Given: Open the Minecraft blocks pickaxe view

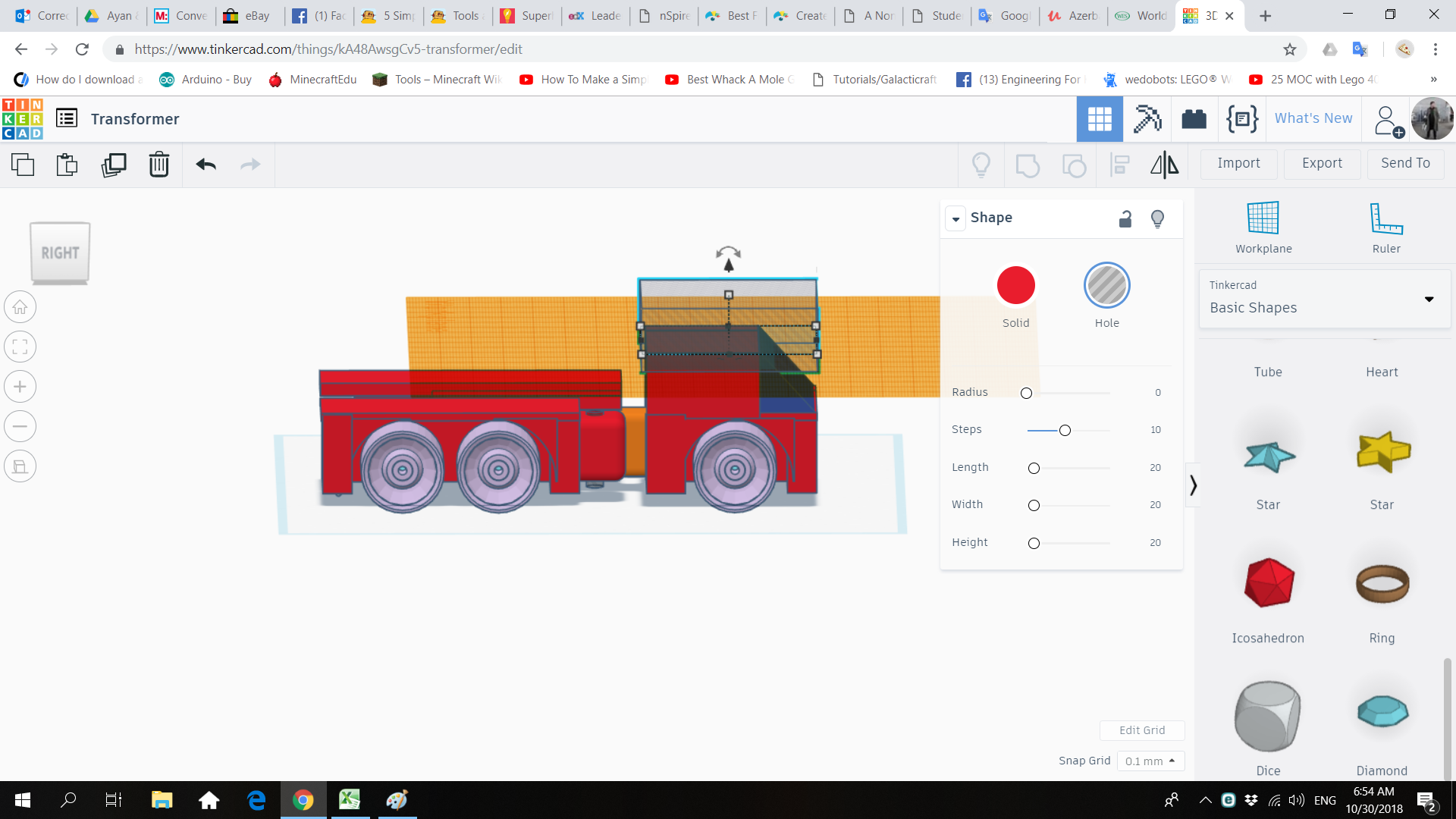Looking at the screenshot, I should (1147, 119).
